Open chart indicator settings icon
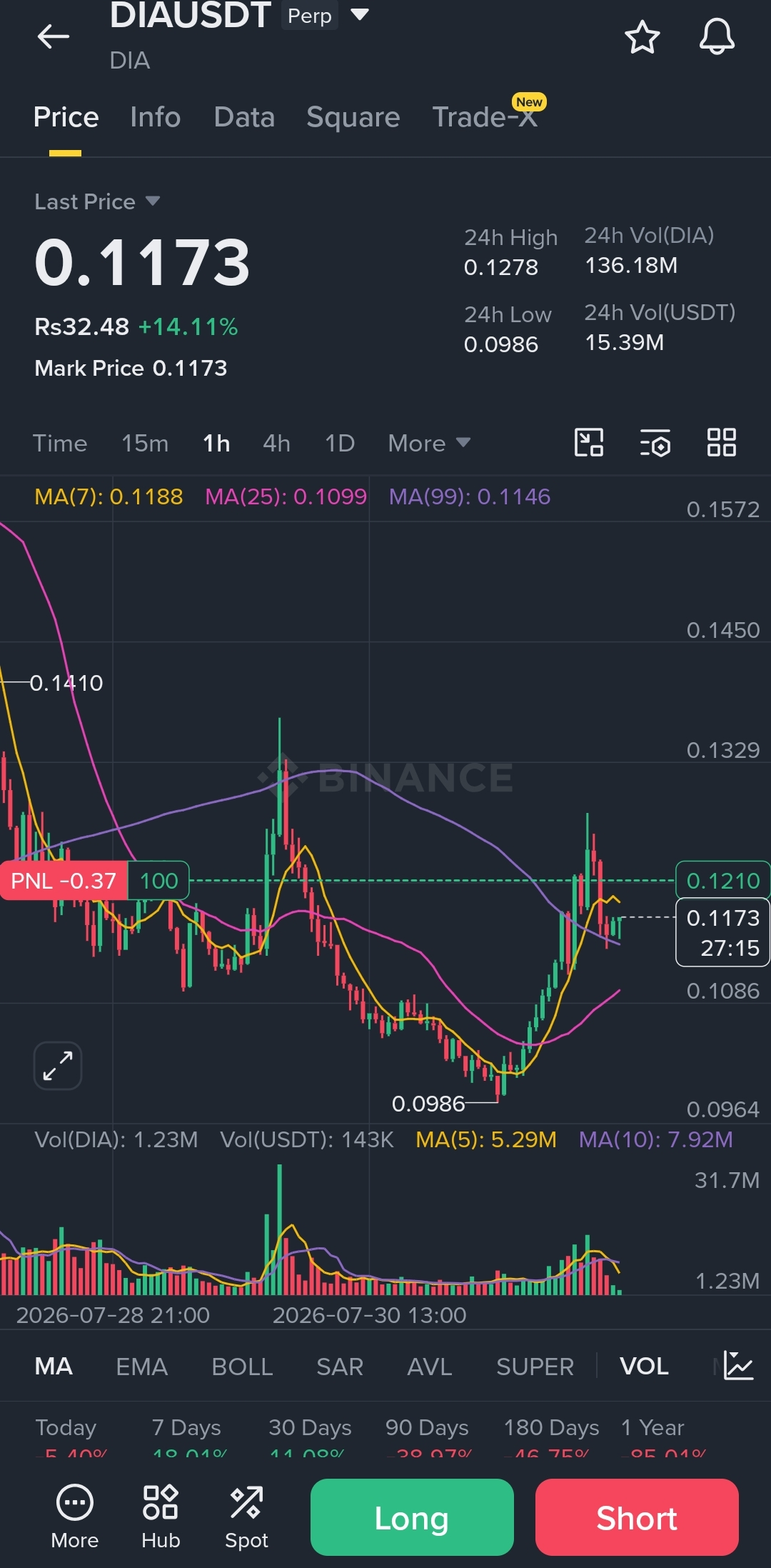Image resolution: width=771 pixels, height=1568 pixels. coord(655,442)
